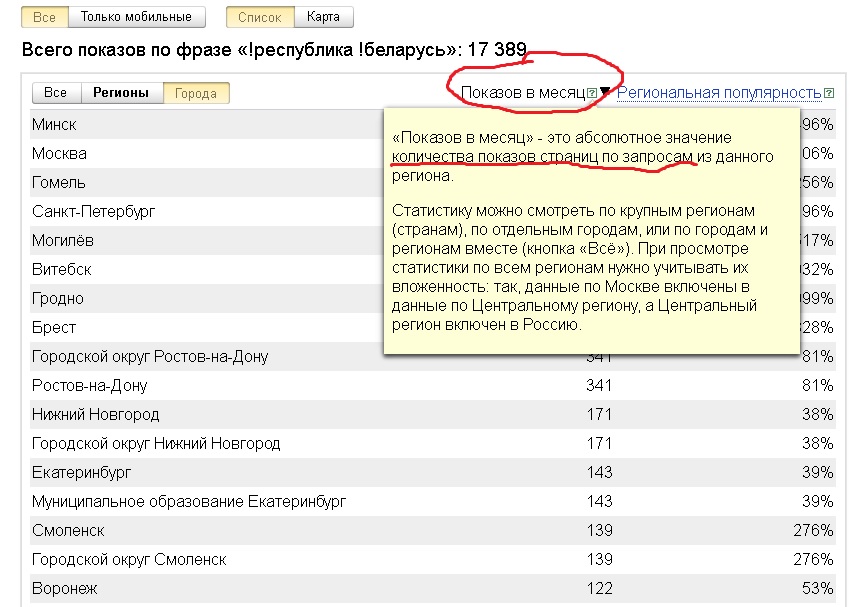The image size is (865, 607).
Task: Click the "Показов в месяц" column header
Action: (522, 93)
